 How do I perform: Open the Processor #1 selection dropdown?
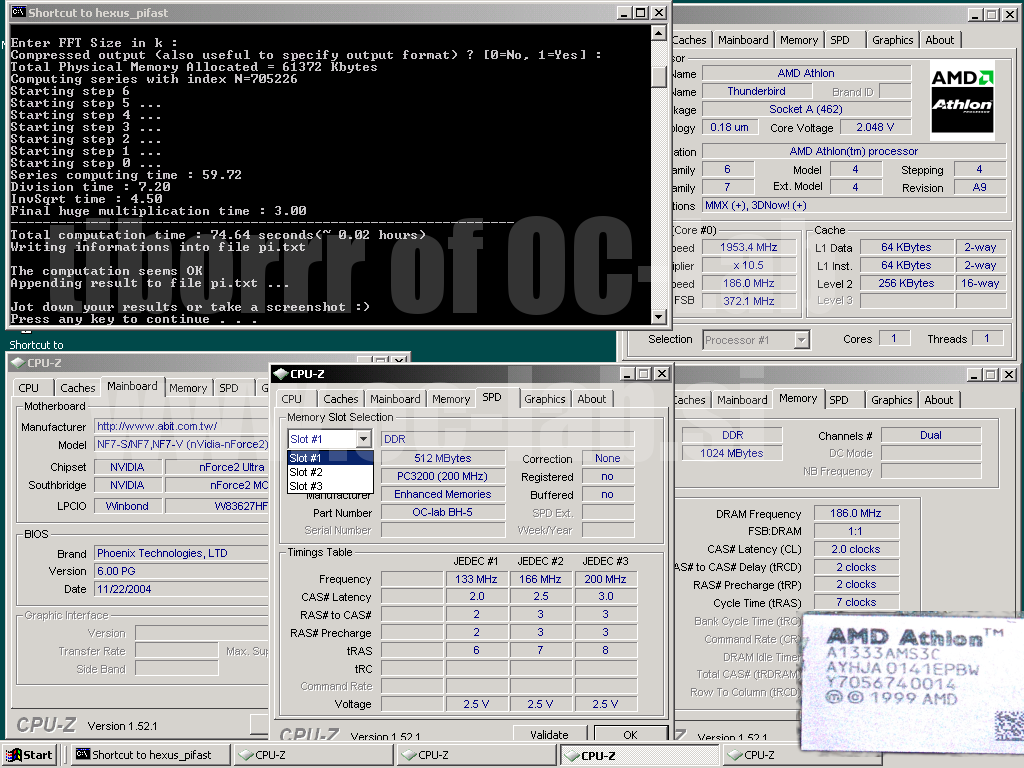pos(802,340)
